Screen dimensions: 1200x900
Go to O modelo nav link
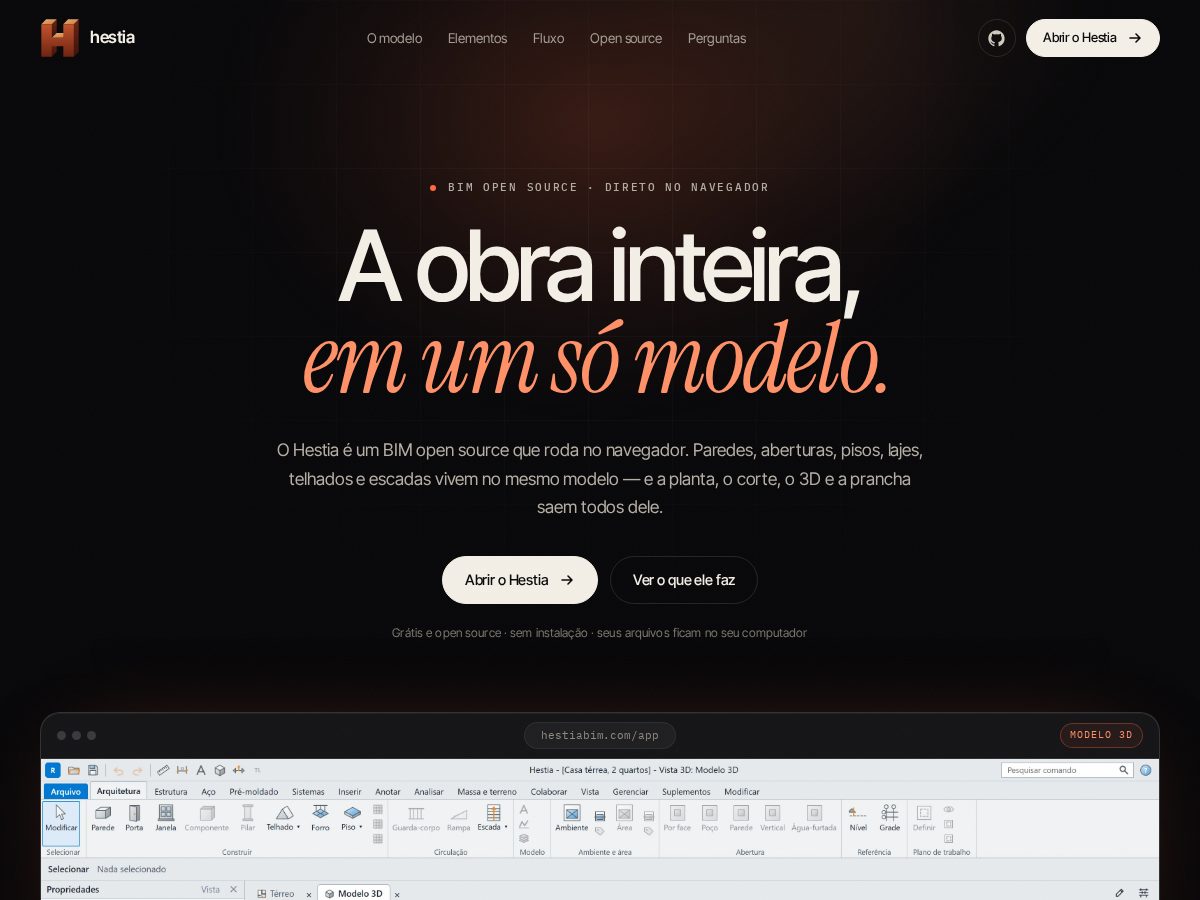[x=394, y=38]
